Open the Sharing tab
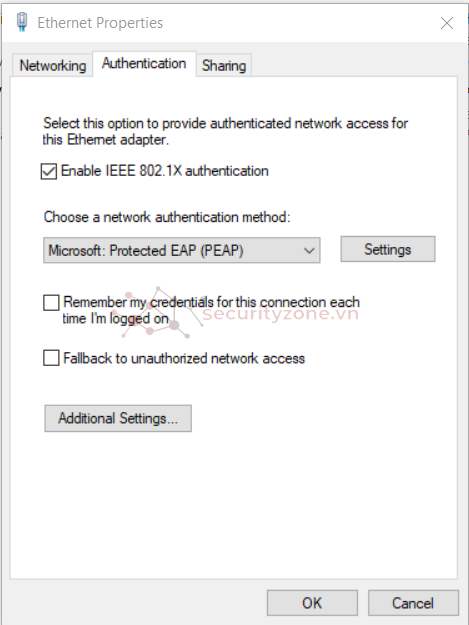This screenshot has width=469, height=625. (224, 65)
